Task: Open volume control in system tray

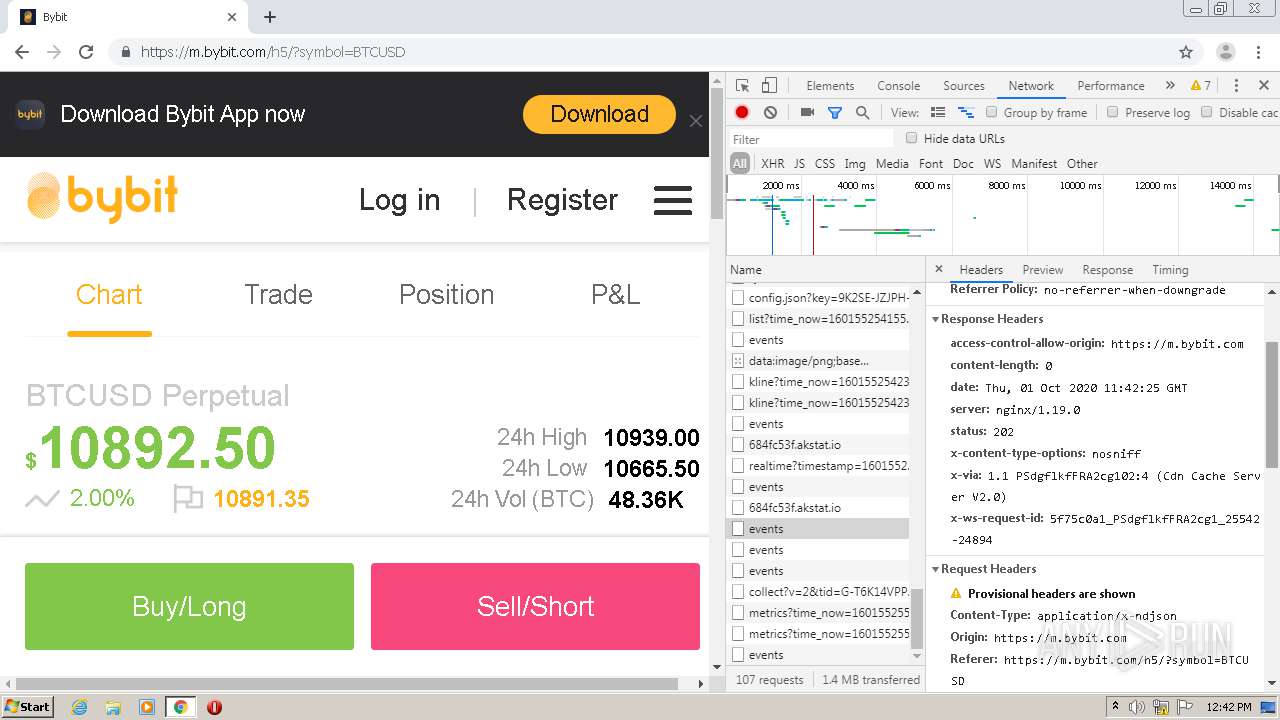Action: pos(1137,707)
